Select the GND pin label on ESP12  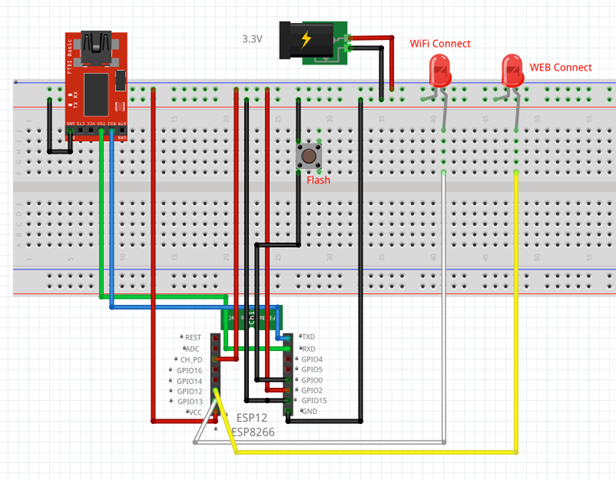click(x=309, y=412)
